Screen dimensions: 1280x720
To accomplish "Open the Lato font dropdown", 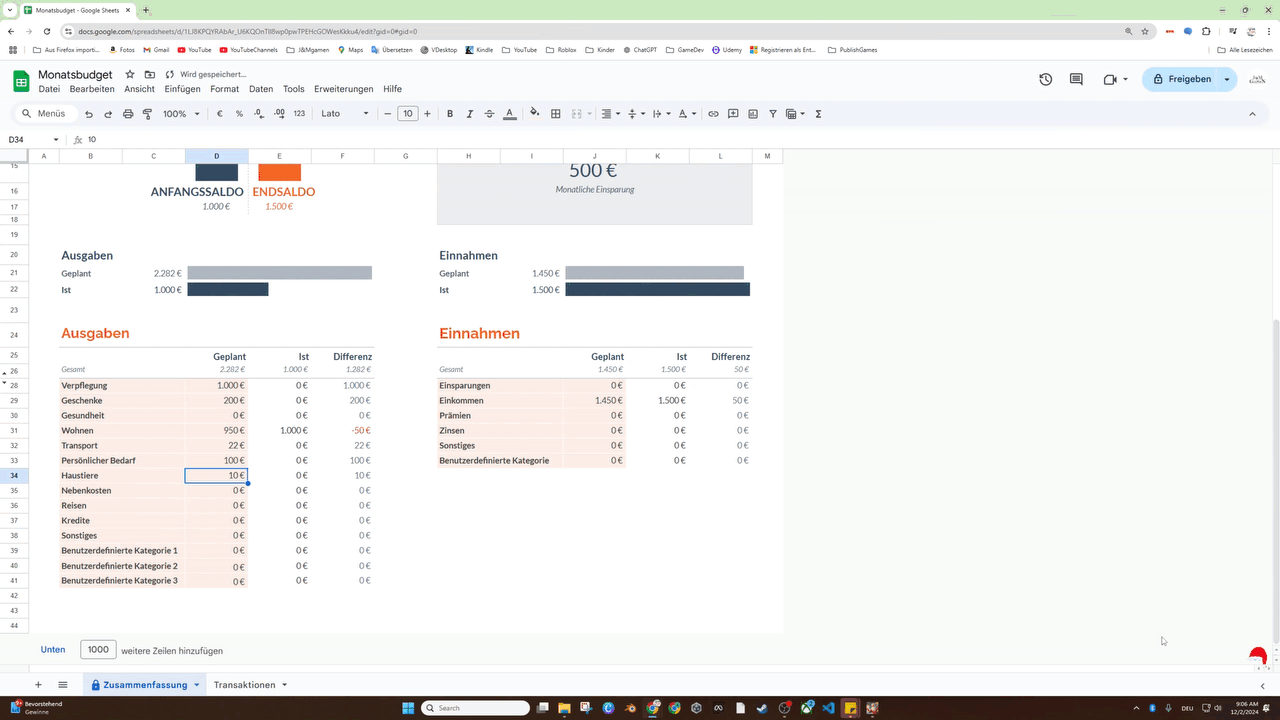I will (x=345, y=114).
